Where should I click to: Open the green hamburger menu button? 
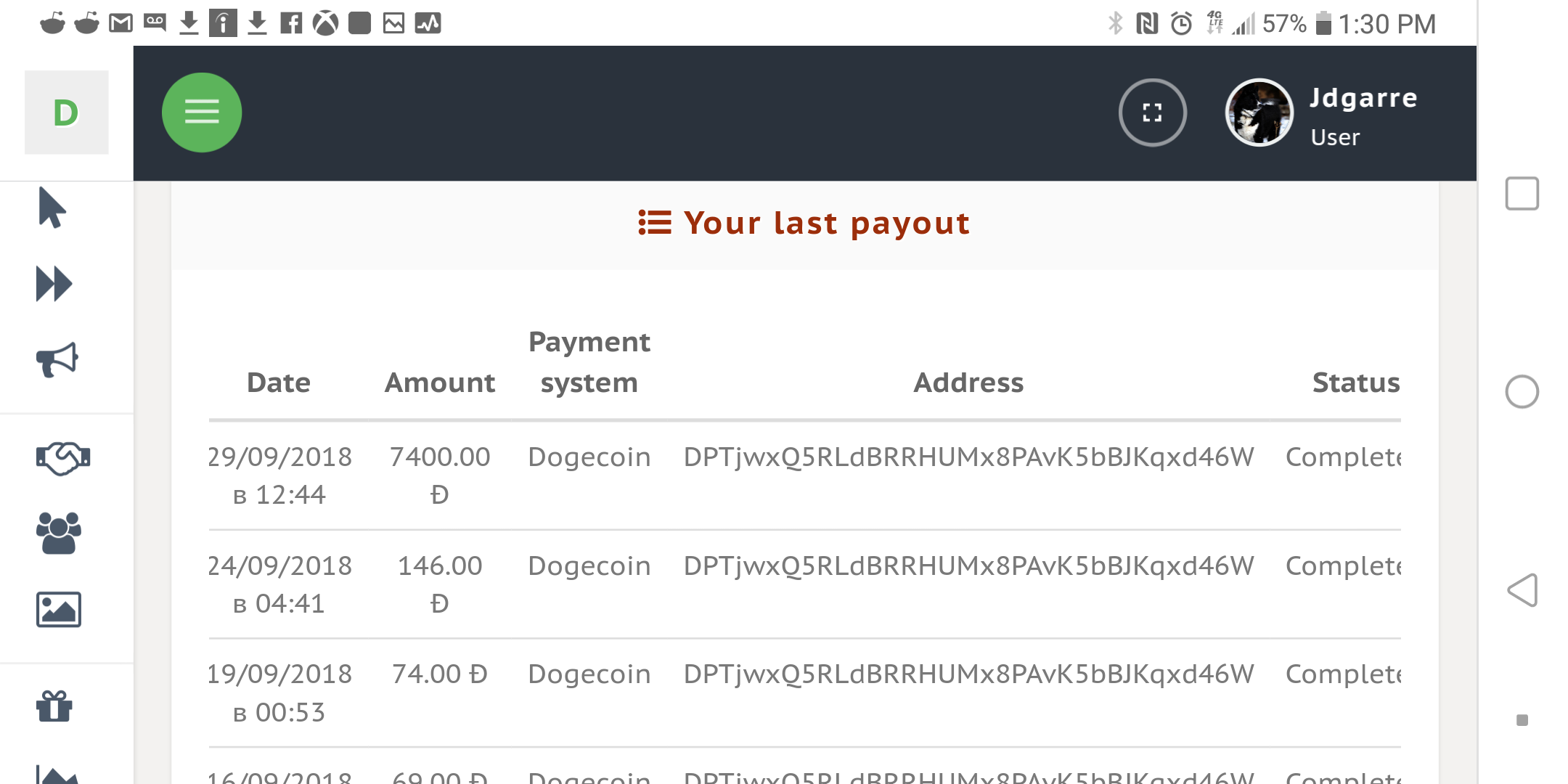(202, 113)
